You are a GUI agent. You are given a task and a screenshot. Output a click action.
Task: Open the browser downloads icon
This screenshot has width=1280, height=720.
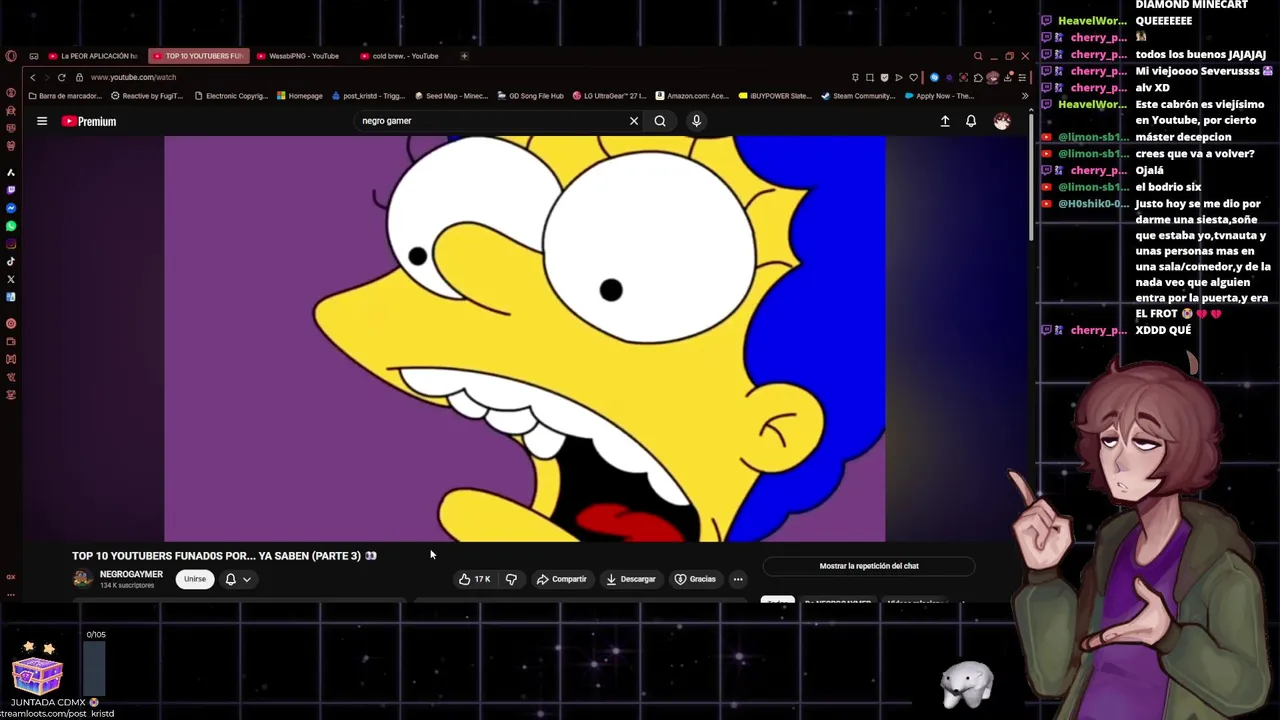(x=1007, y=77)
